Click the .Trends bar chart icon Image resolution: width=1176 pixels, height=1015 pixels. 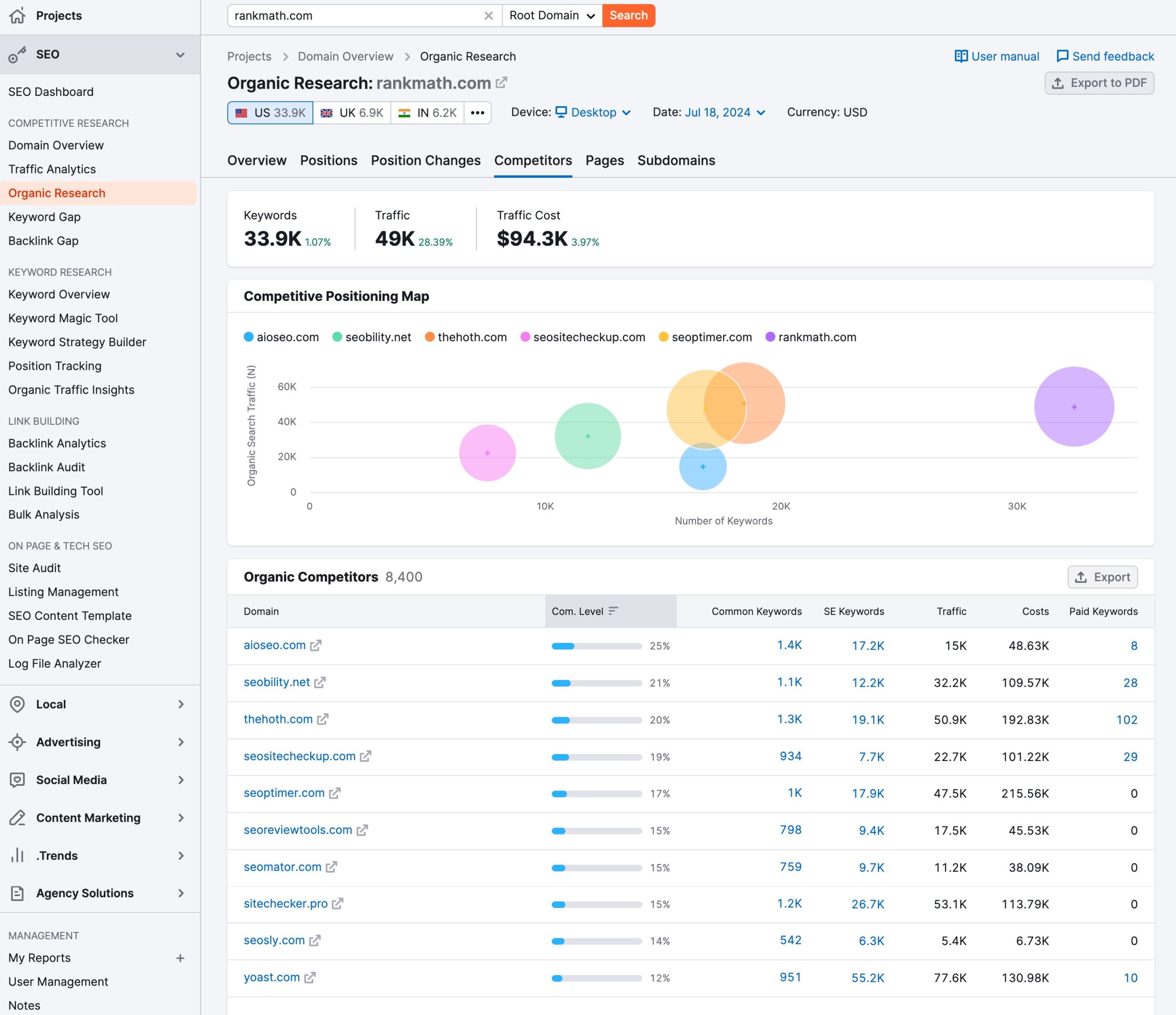(17, 856)
